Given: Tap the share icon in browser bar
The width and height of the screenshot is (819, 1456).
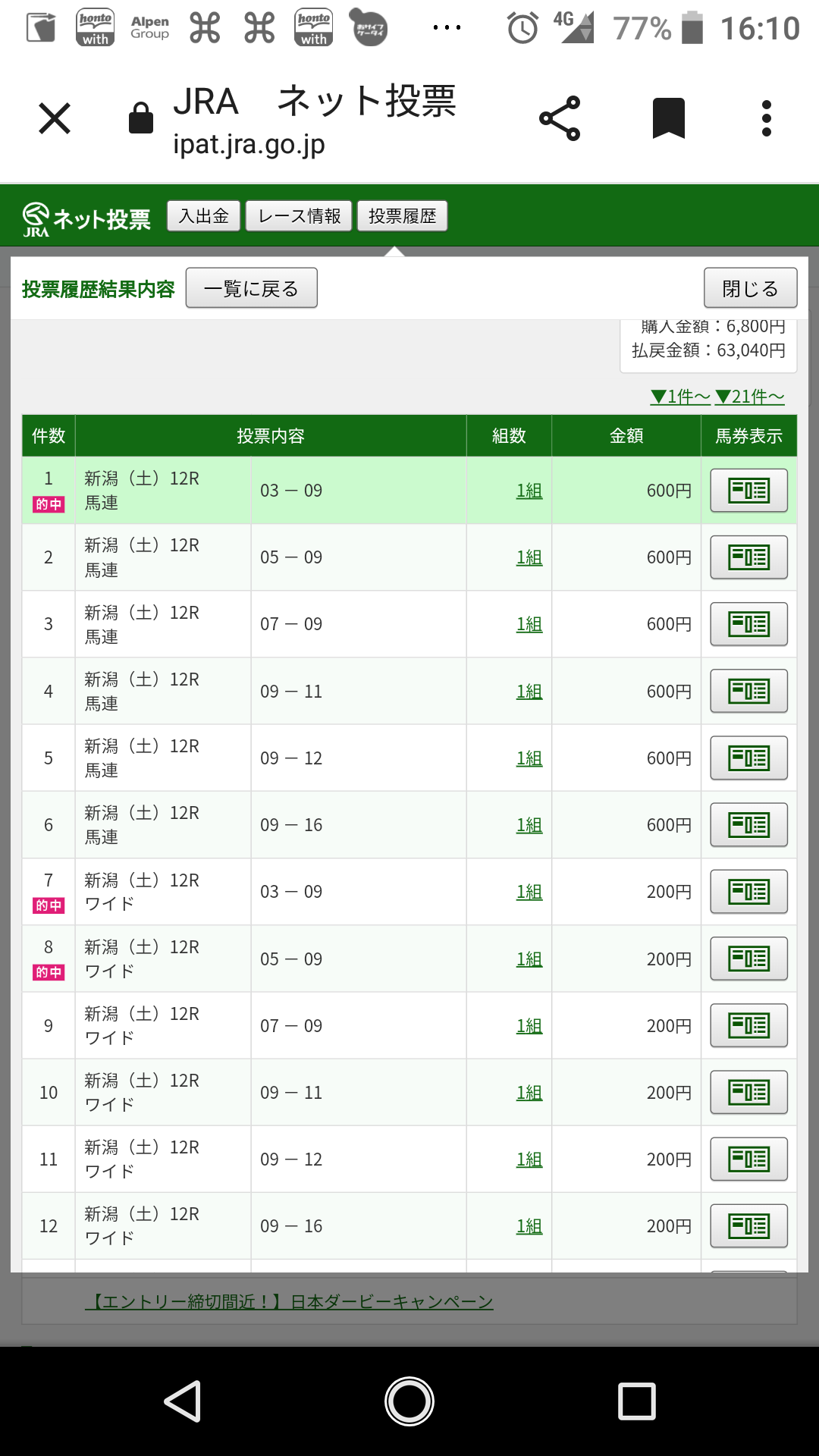Looking at the screenshot, I should tap(560, 119).
